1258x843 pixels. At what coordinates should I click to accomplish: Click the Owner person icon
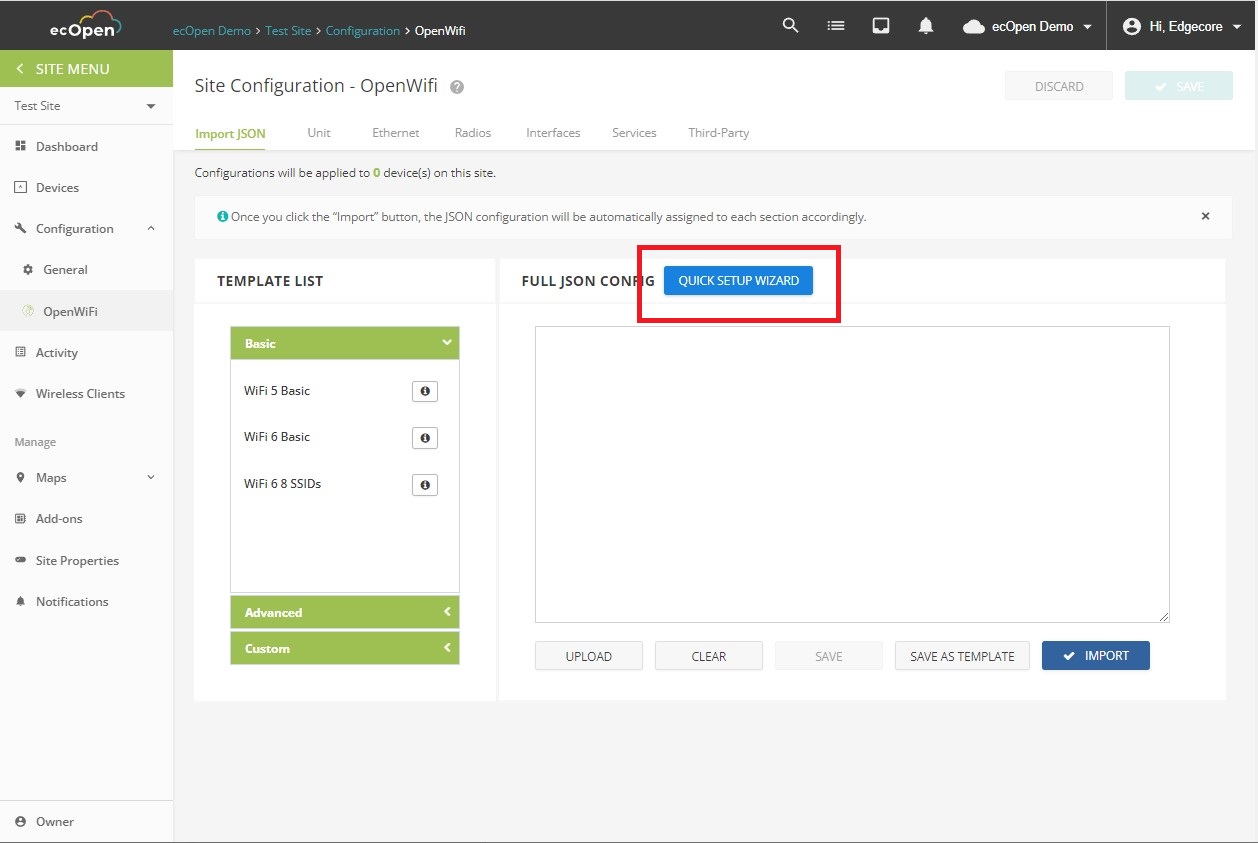[21, 821]
